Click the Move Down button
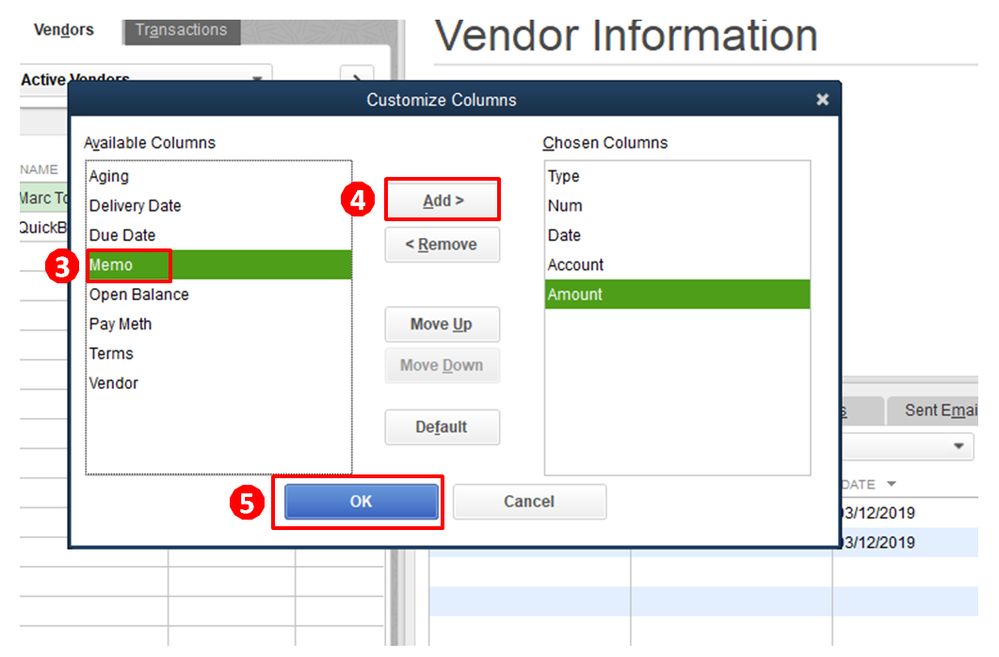This screenshot has height=657, width=999. pyautogui.click(x=442, y=365)
